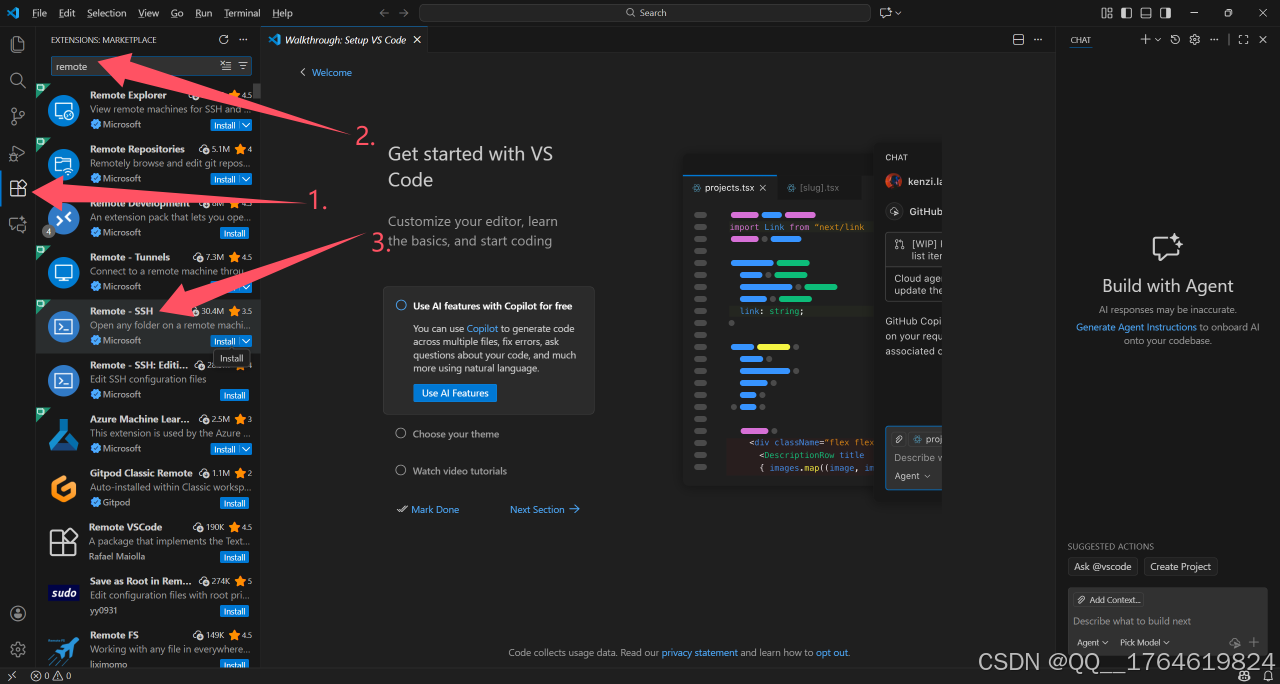Open the Agent mode dropdown
Screen dimensions: 1280x684
tap(1092, 643)
